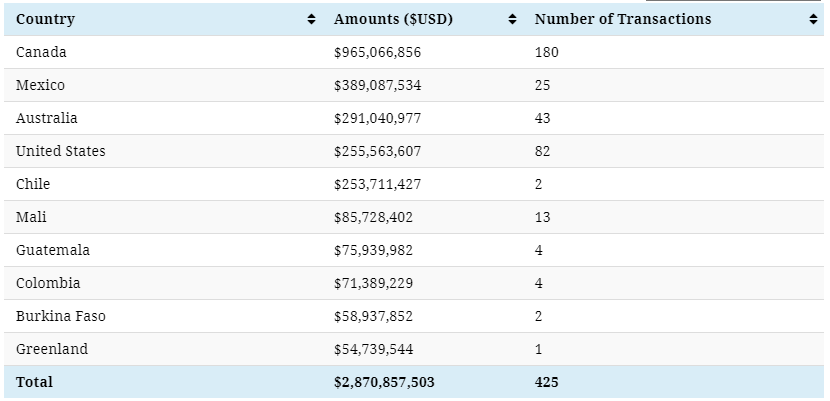Select the total amount $2,870,857,503
The height and width of the screenshot is (401, 830).
[x=384, y=382]
